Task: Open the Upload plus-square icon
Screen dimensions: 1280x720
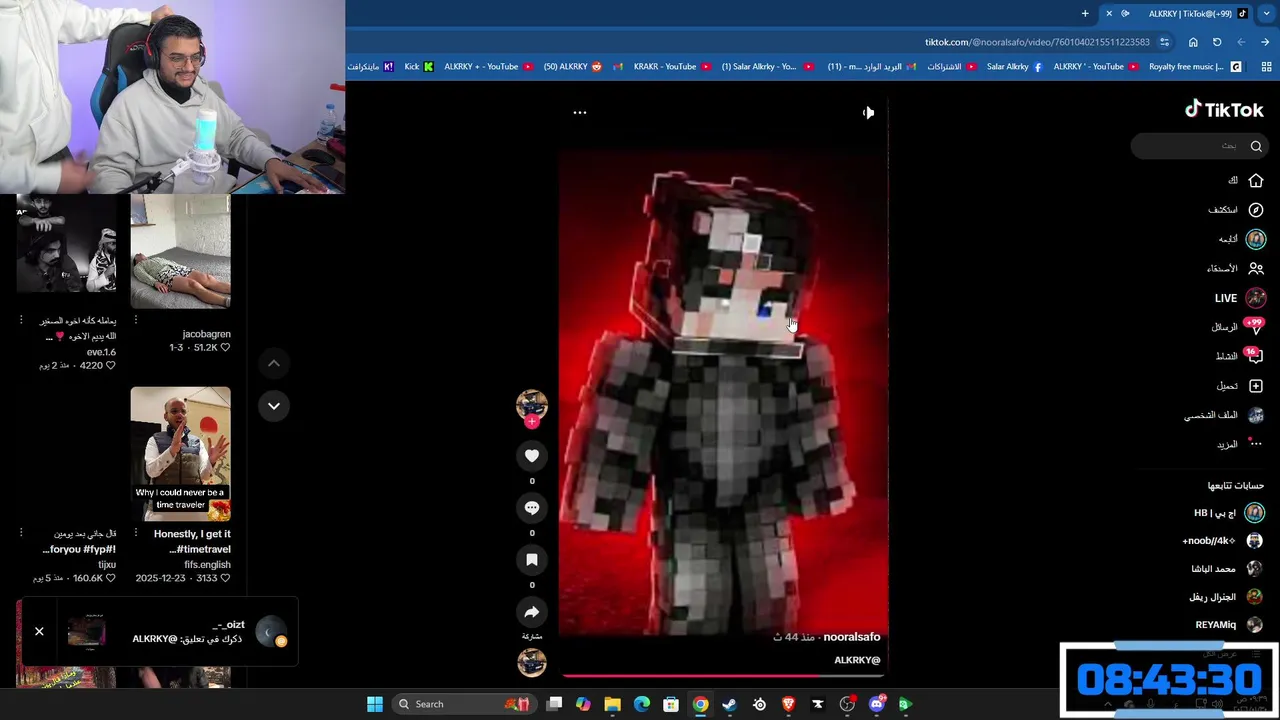Action: [1256, 386]
